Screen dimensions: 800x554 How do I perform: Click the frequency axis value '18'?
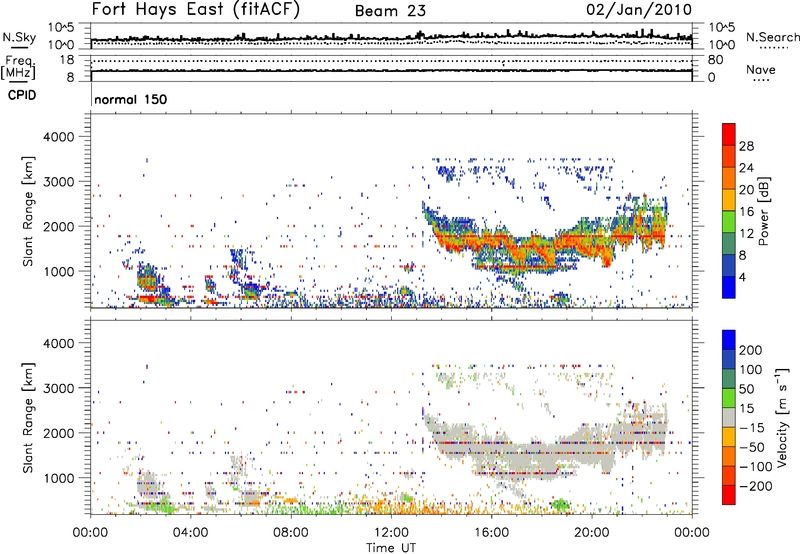pyautogui.click(x=67, y=60)
